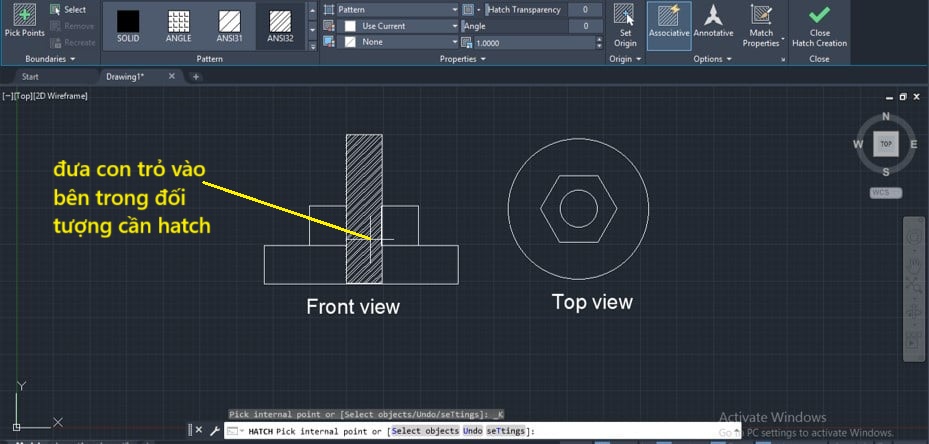Viewport: 929px width, 444px height.
Task: Open the None background color dropdown
Action: click(x=398, y=42)
